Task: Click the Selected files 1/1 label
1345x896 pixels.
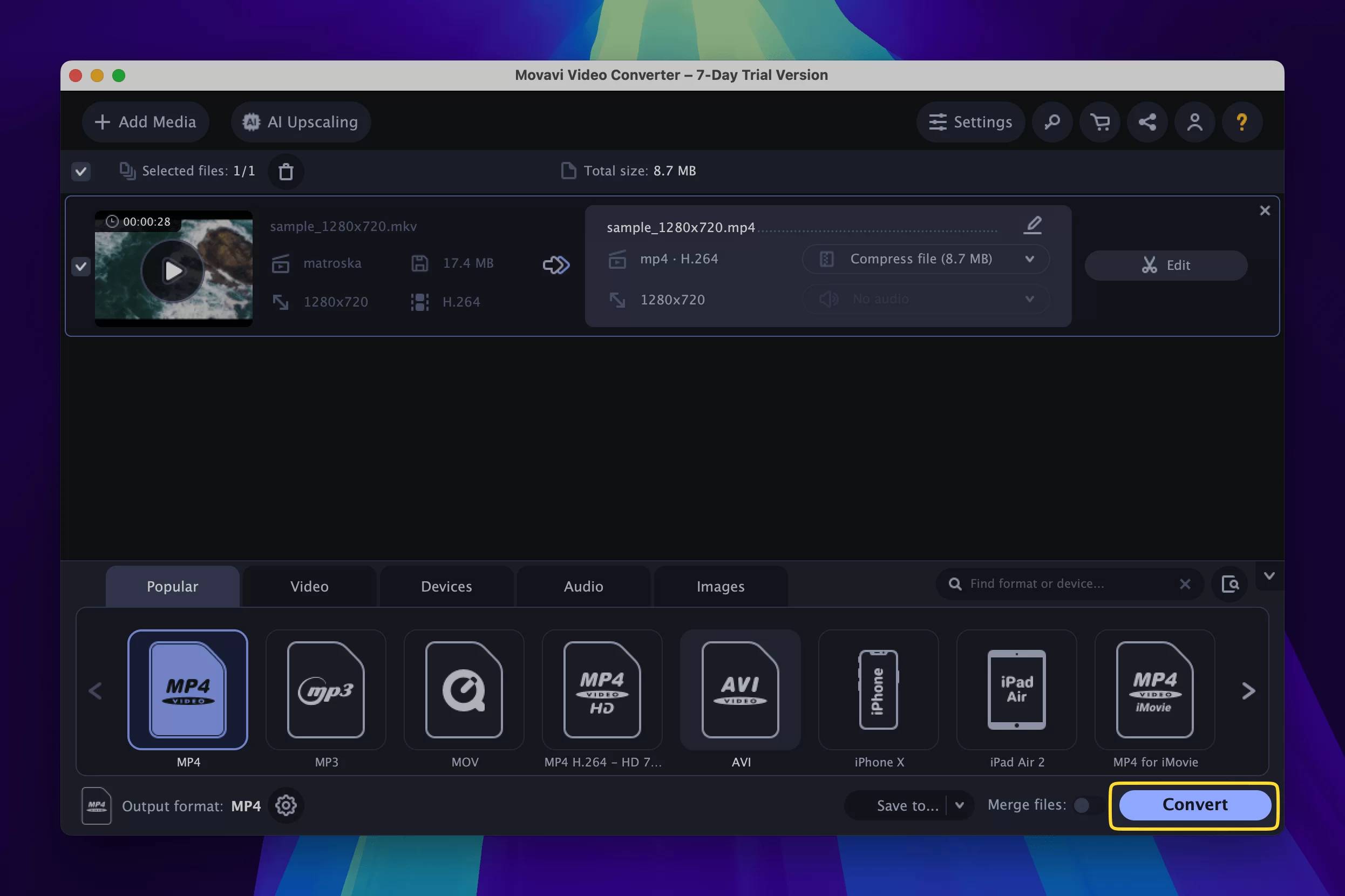Action: (198, 171)
